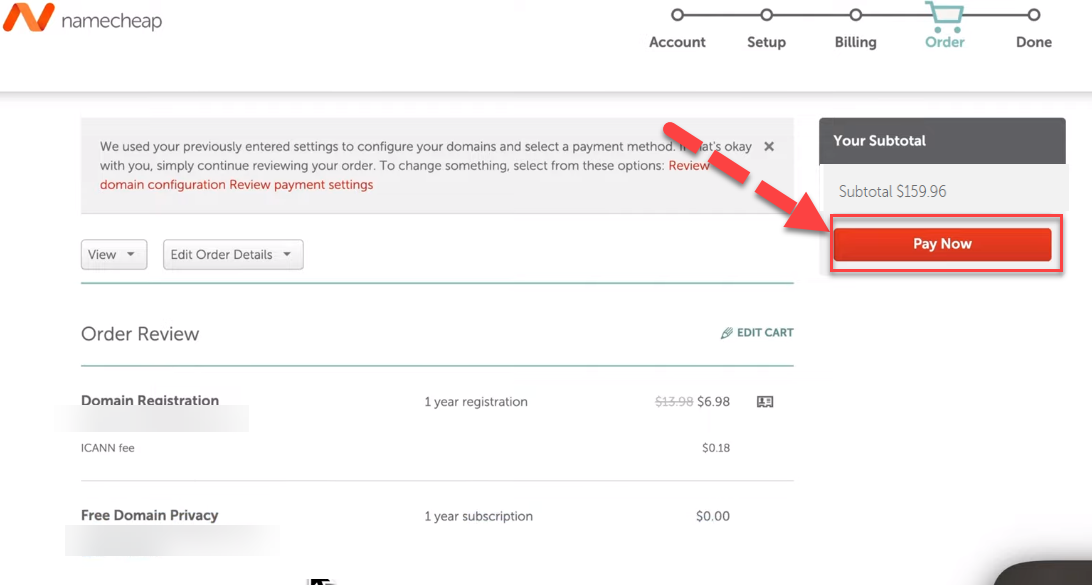Click the $6.98 discounted price
The height and width of the screenshot is (585, 1092).
point(713,402)
